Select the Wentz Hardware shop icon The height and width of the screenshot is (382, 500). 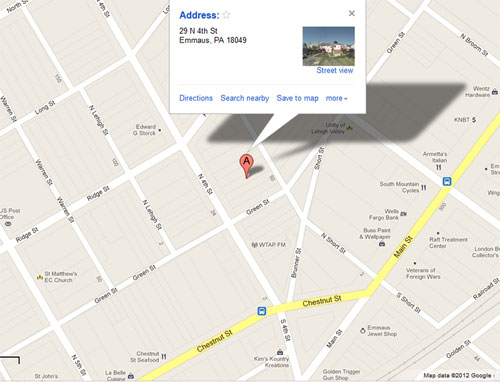point(495,92)
